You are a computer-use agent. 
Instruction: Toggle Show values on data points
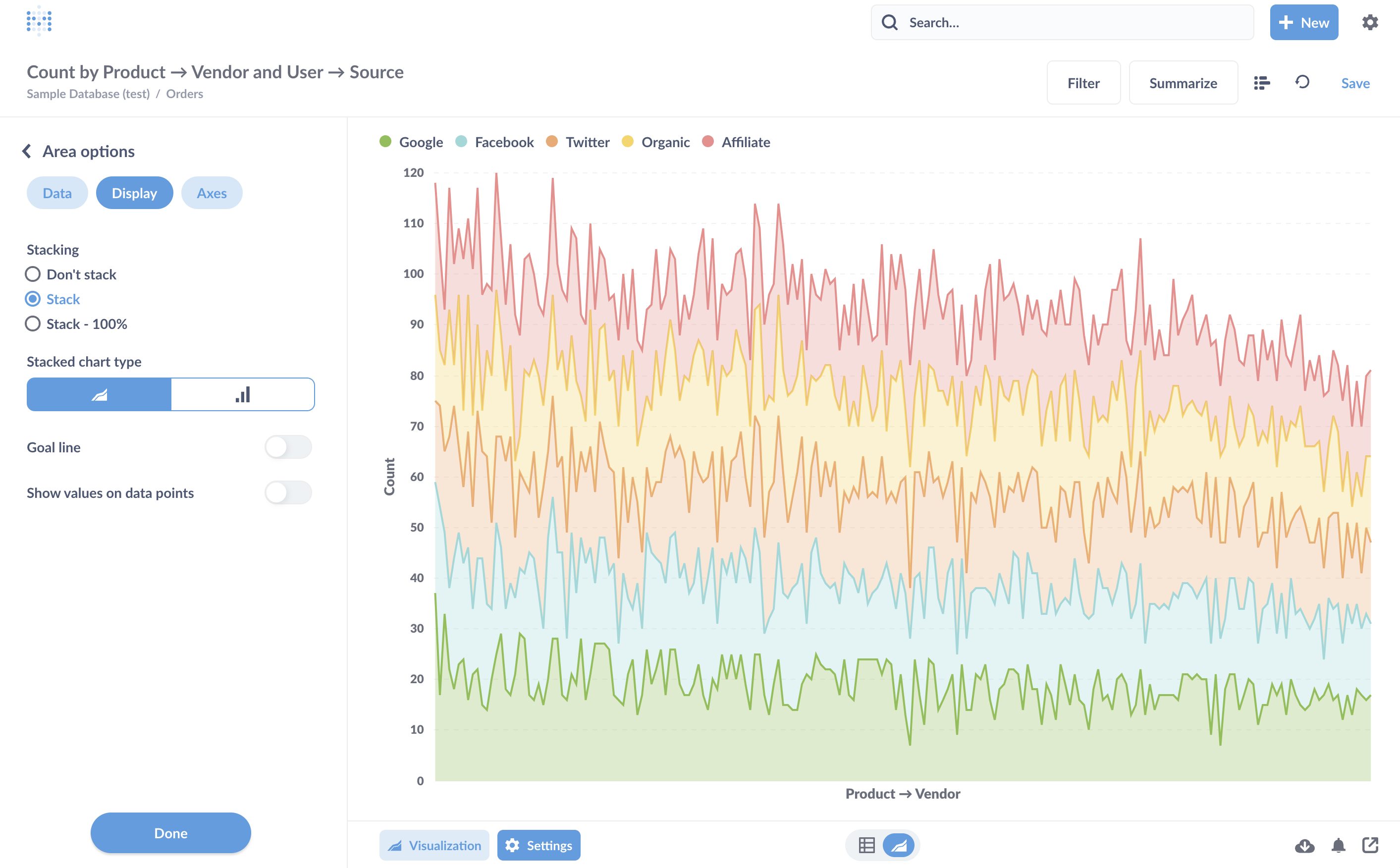[288, 492]
